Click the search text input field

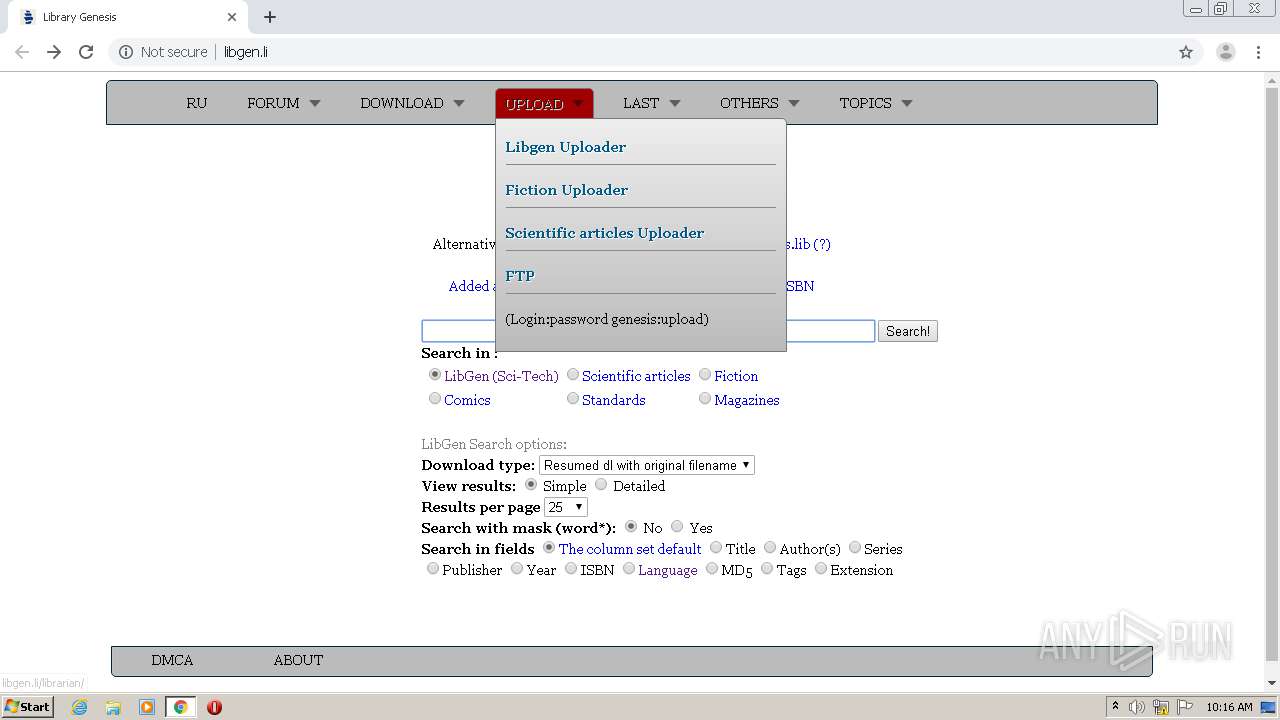[648, 331]
